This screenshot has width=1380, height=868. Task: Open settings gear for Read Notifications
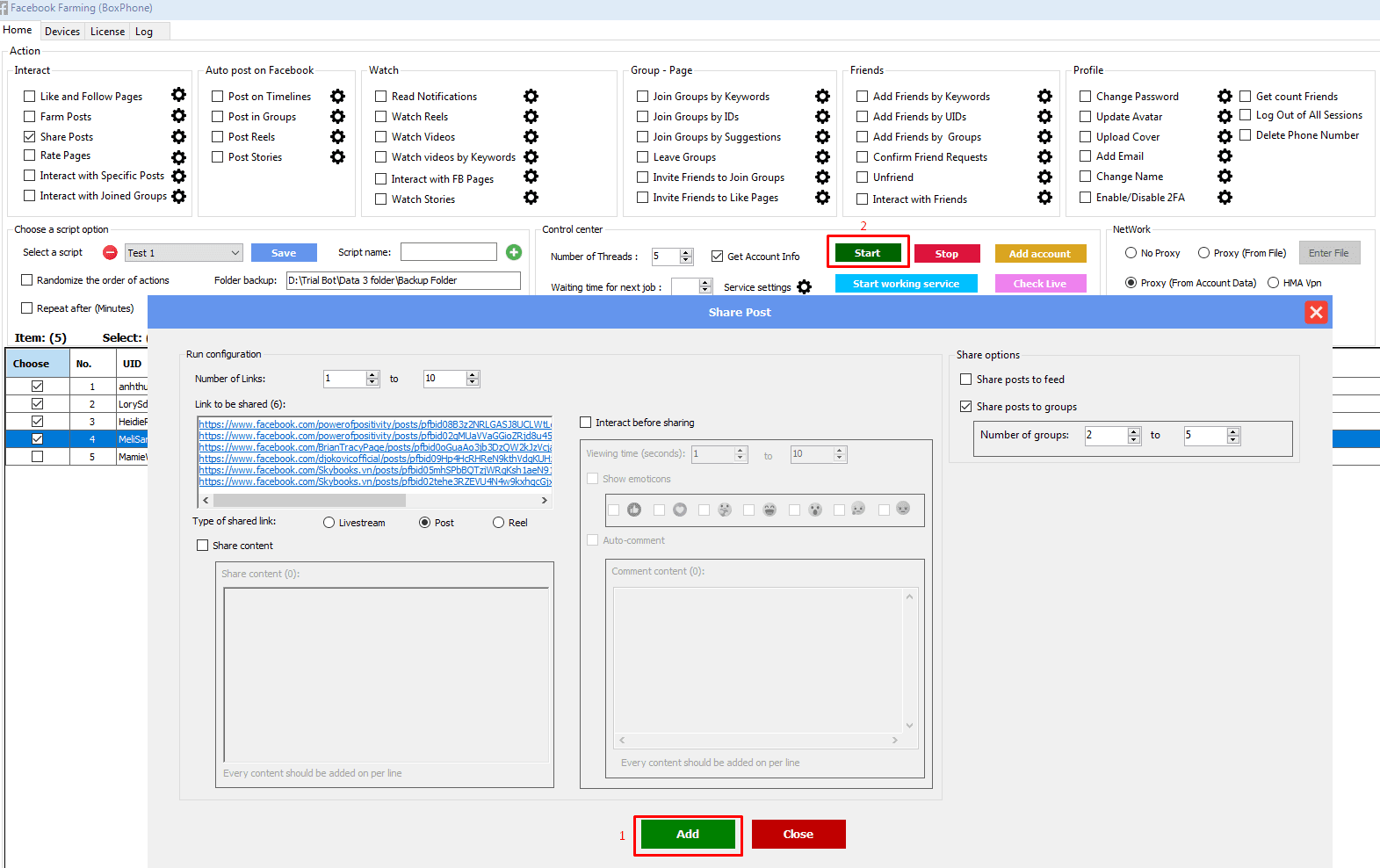pos(531,96)
